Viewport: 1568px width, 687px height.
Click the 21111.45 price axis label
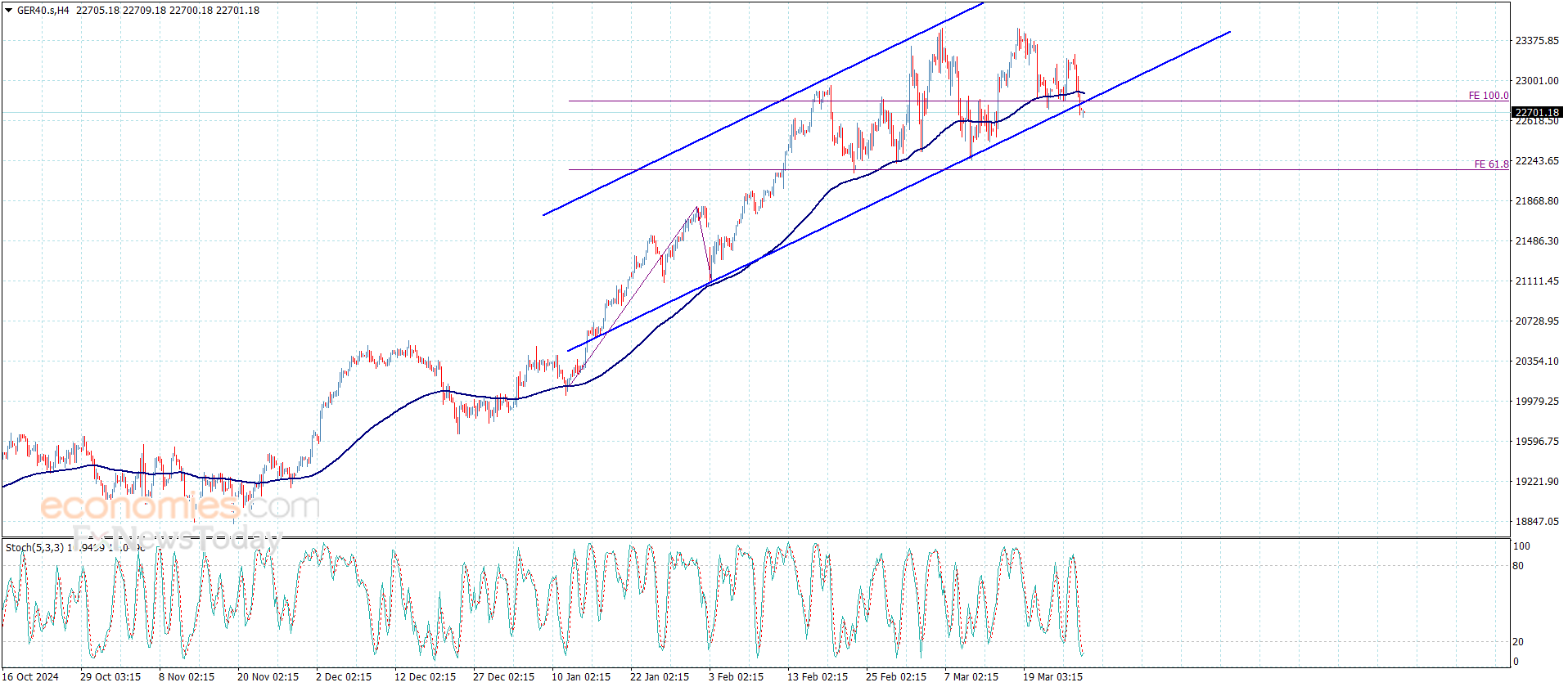point(1537,281)
